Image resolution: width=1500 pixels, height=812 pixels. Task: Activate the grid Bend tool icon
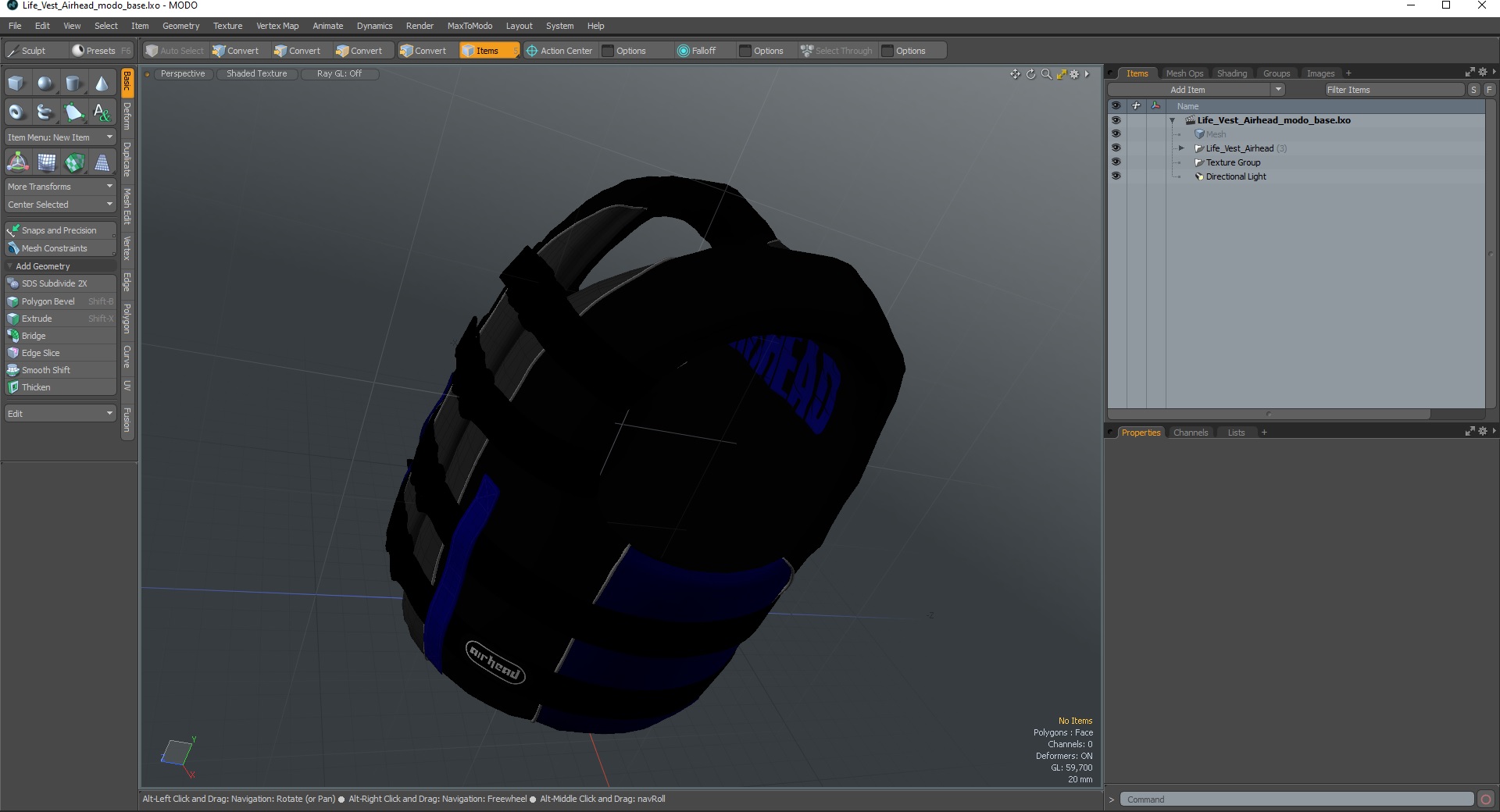46,162
